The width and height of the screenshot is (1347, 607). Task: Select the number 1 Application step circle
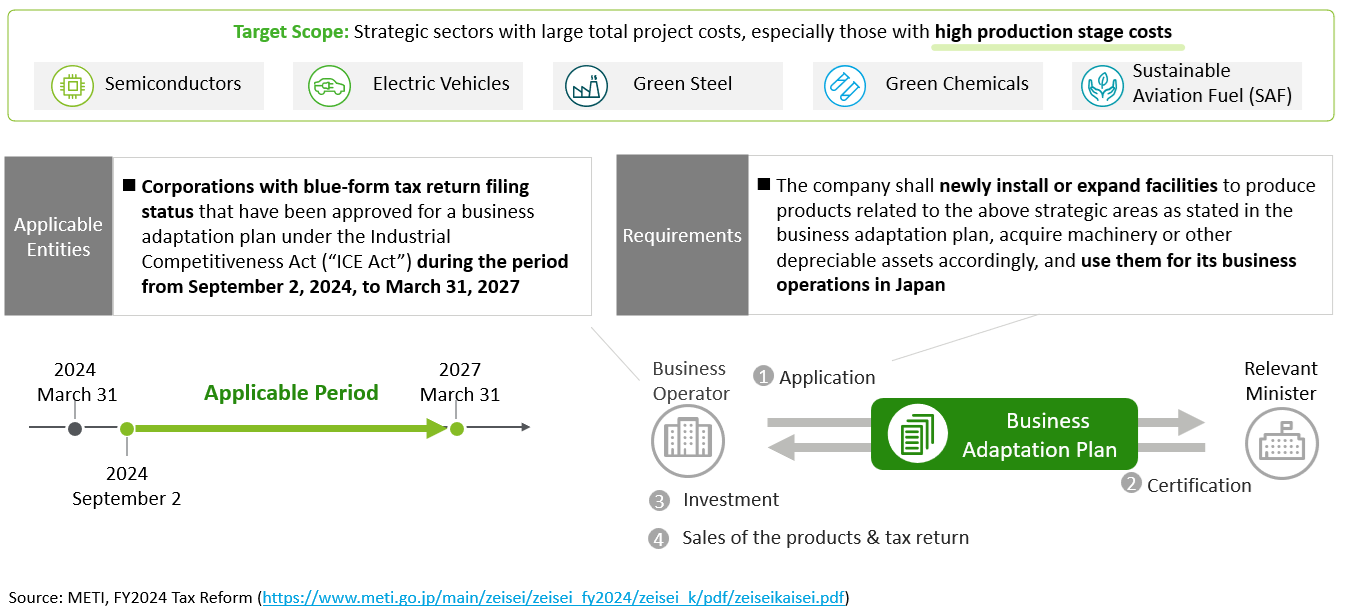pyautogui.click(x=764, y=377)
